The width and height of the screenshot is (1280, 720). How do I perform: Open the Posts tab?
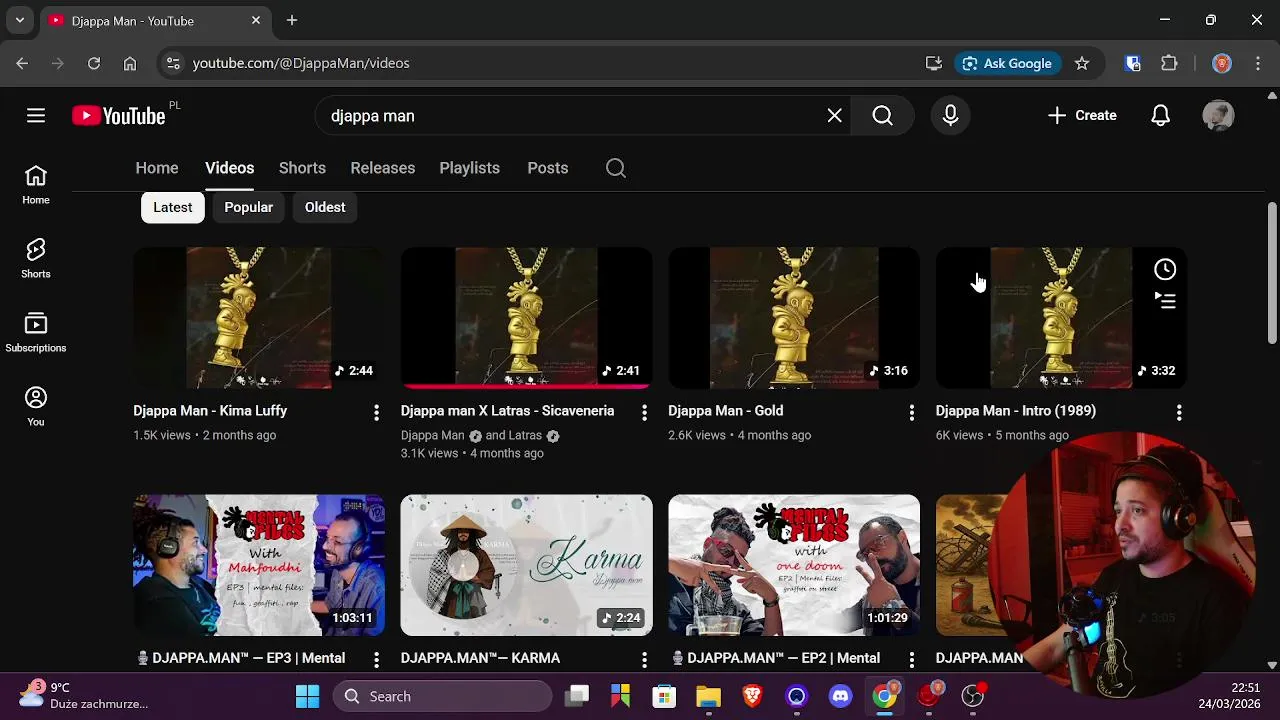[548, 168]
